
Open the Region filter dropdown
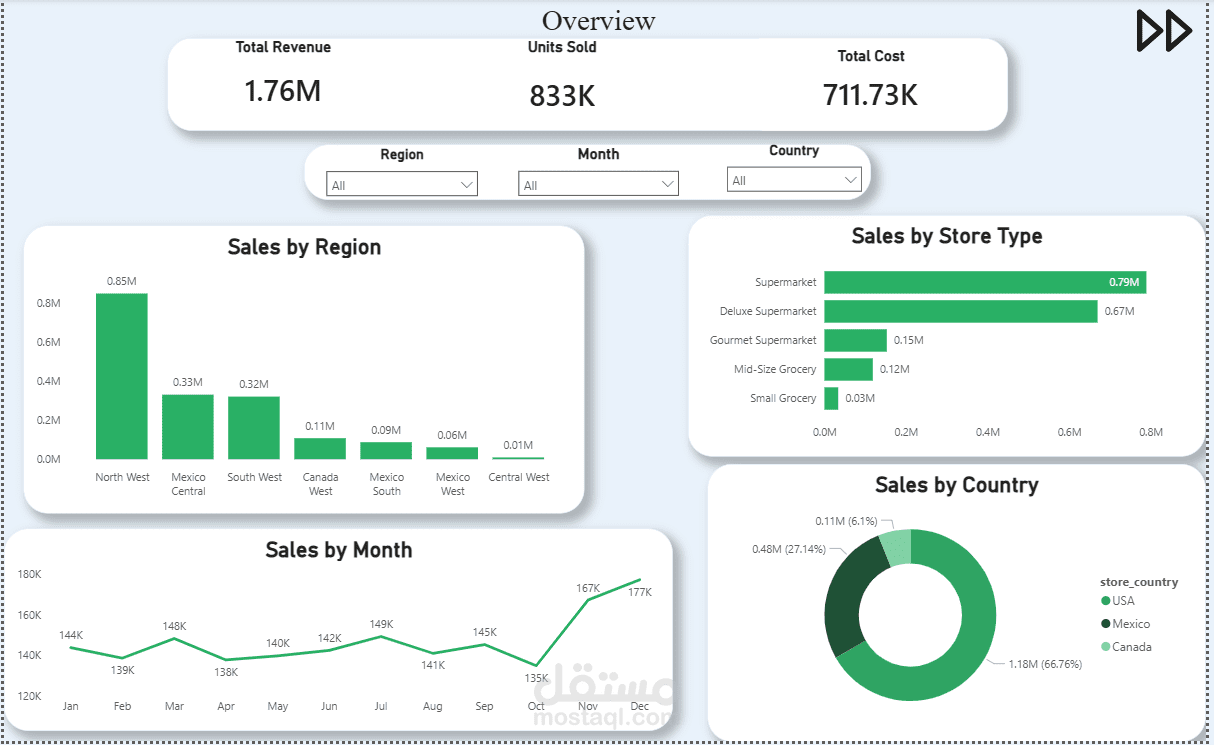click(x=402, y=184)
